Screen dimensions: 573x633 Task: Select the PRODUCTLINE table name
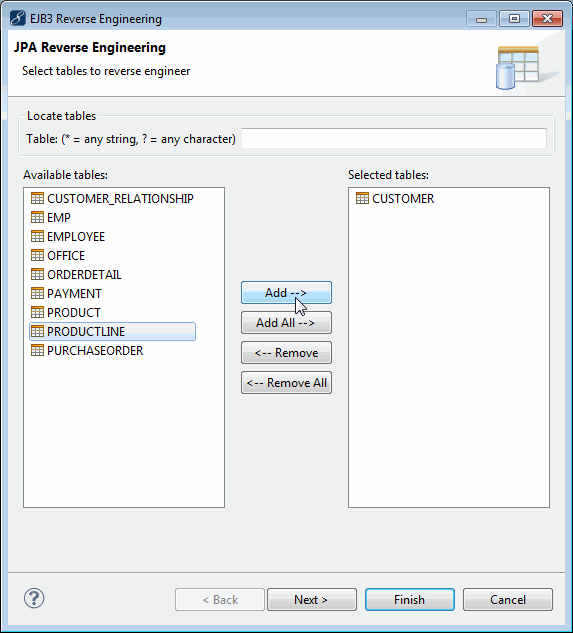pos(86,331)
